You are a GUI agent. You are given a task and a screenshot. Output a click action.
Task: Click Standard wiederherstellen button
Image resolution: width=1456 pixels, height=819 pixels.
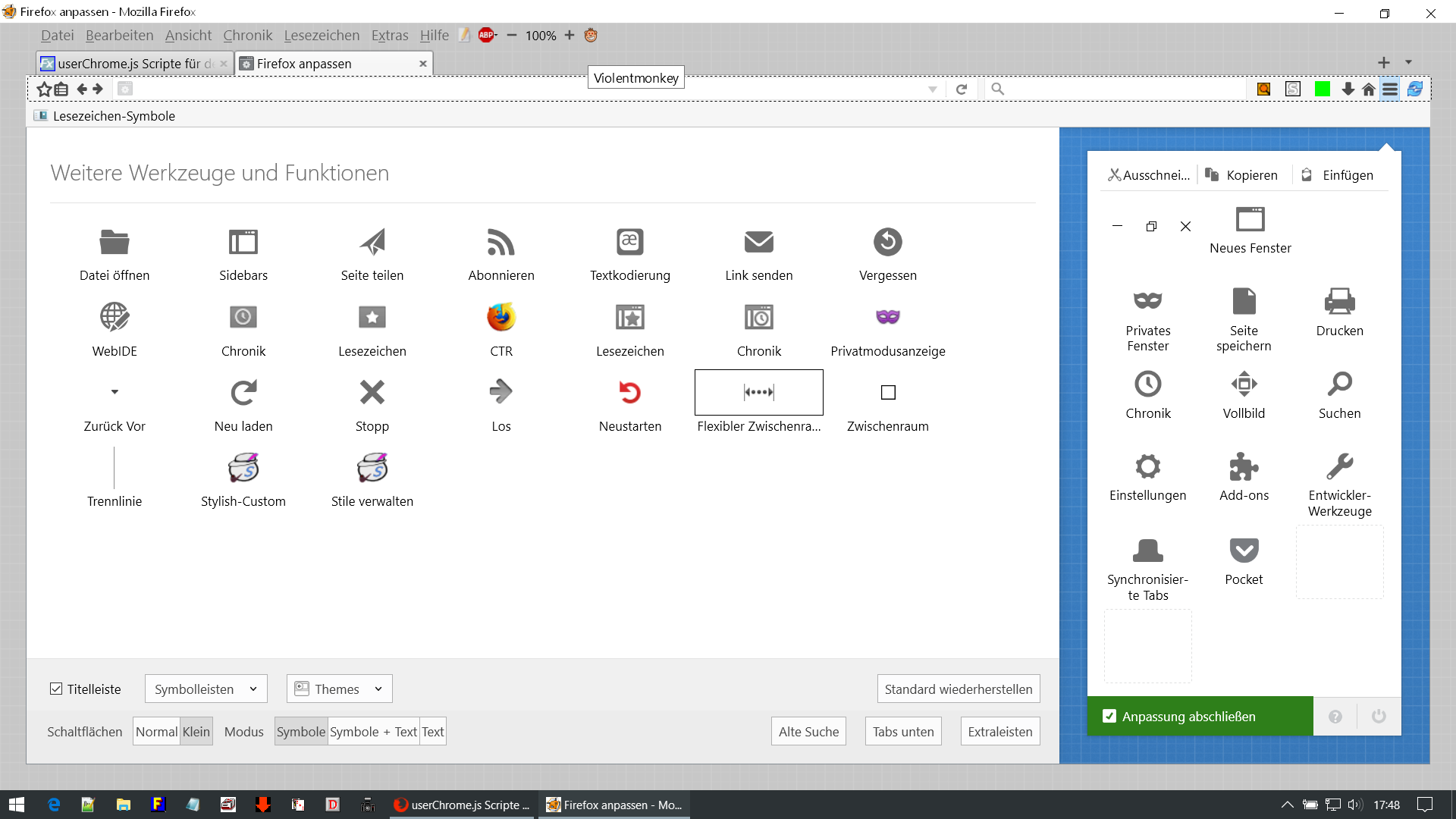958,689
